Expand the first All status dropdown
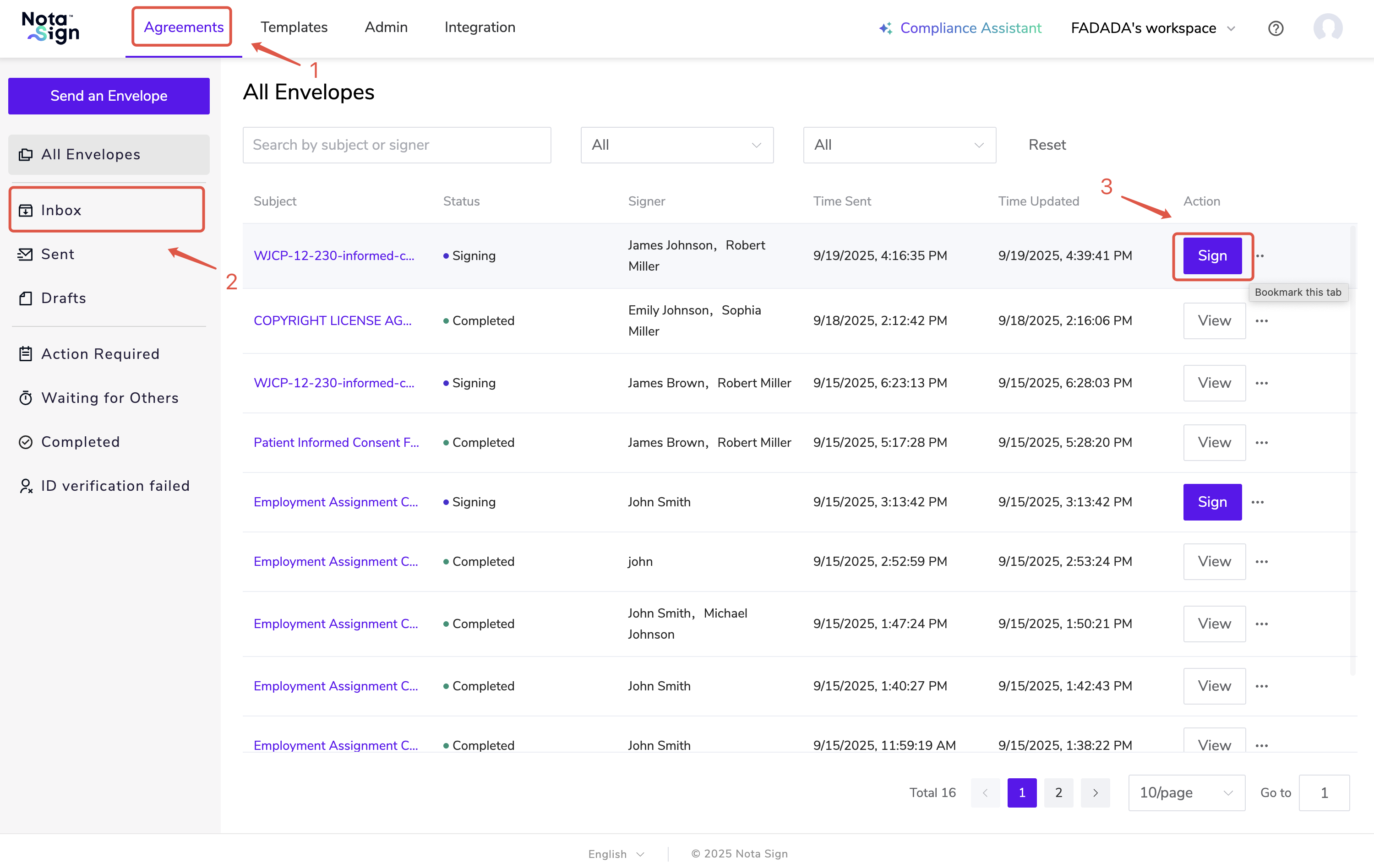The height and width of the screenshot is (868, 1374). [x=677, y=145]
